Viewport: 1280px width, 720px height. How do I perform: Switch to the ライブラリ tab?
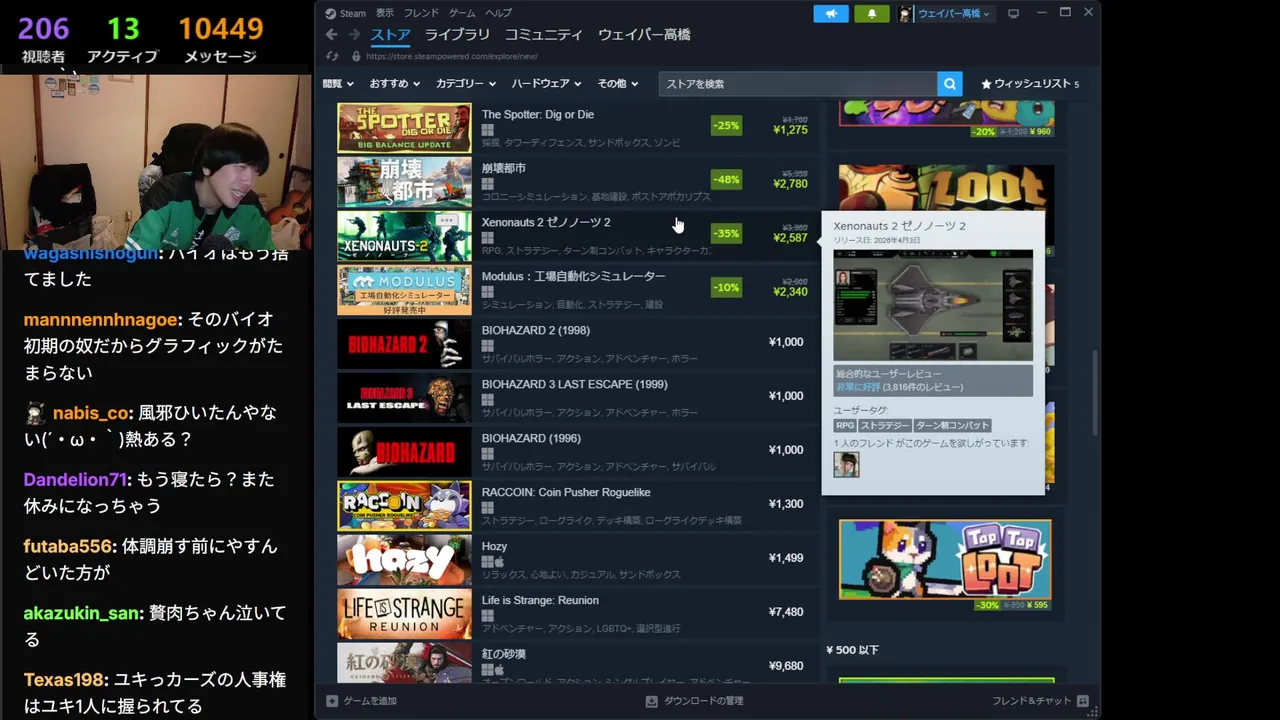point(457,35)
